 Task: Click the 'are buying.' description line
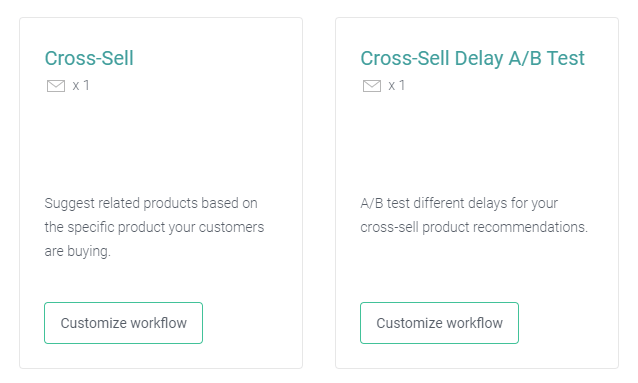point(77,251)
